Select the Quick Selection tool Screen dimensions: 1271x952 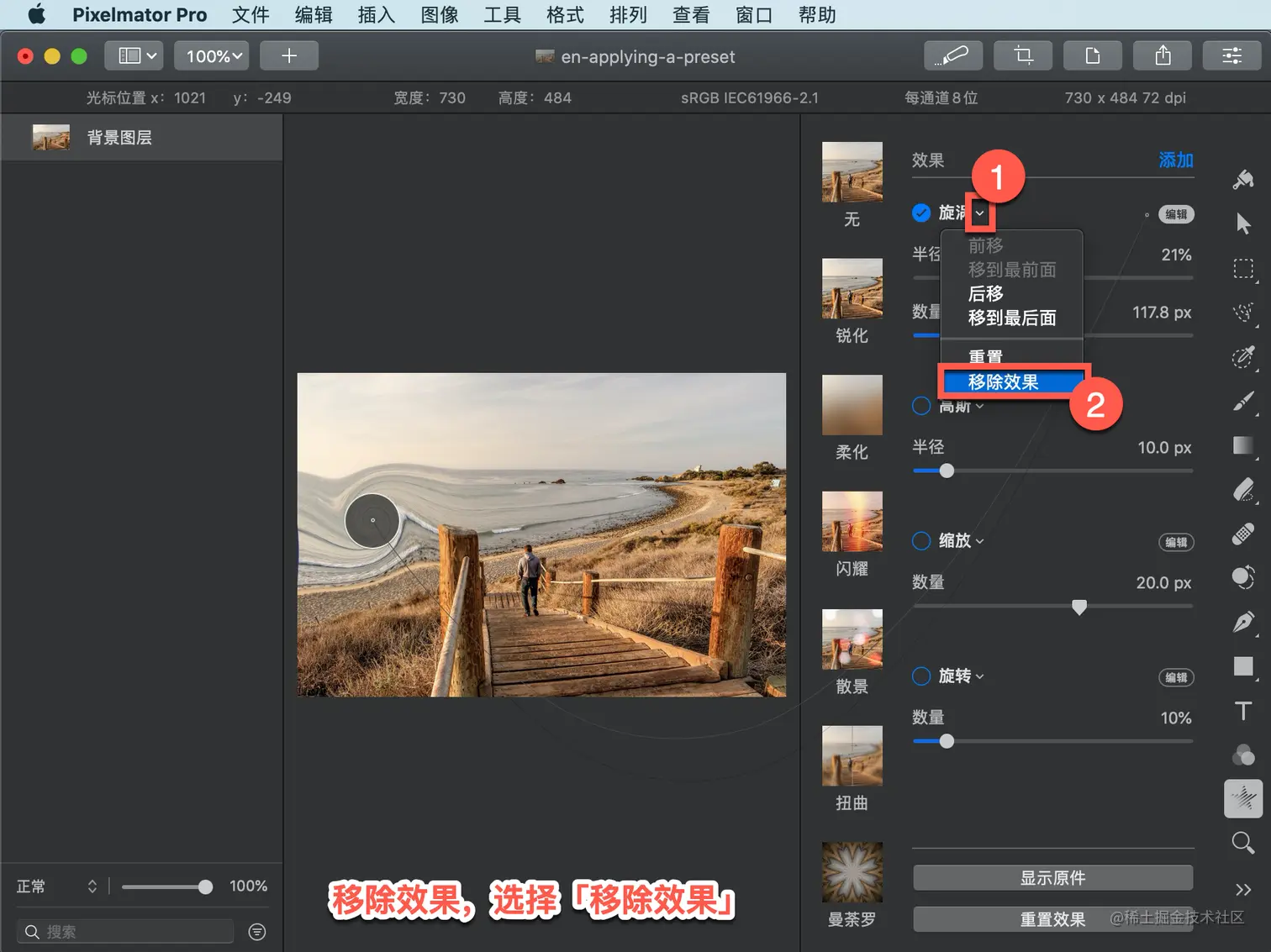pos(1243,313)
